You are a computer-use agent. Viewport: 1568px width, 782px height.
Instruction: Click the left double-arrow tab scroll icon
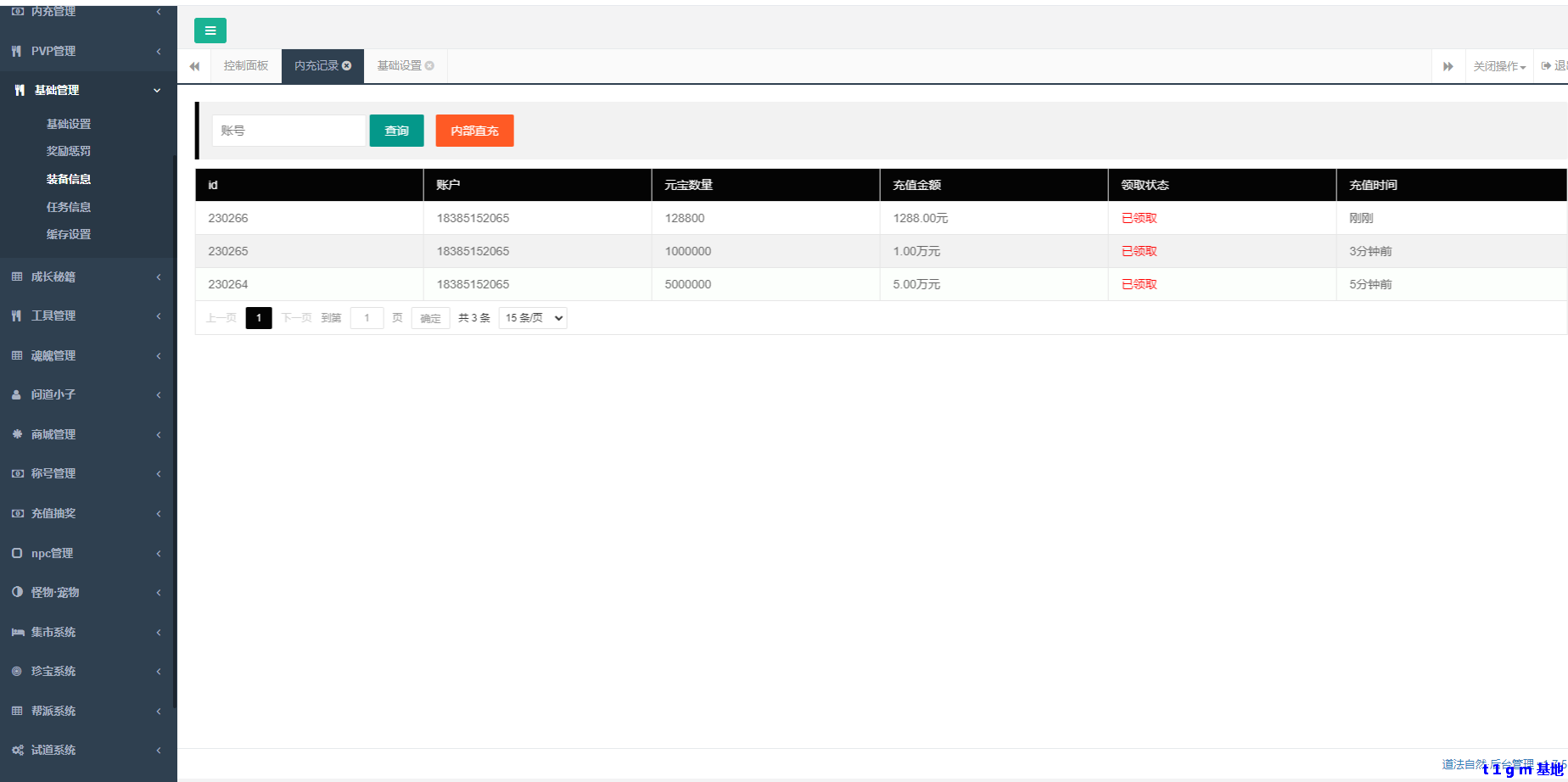click(x=194, y=66)
